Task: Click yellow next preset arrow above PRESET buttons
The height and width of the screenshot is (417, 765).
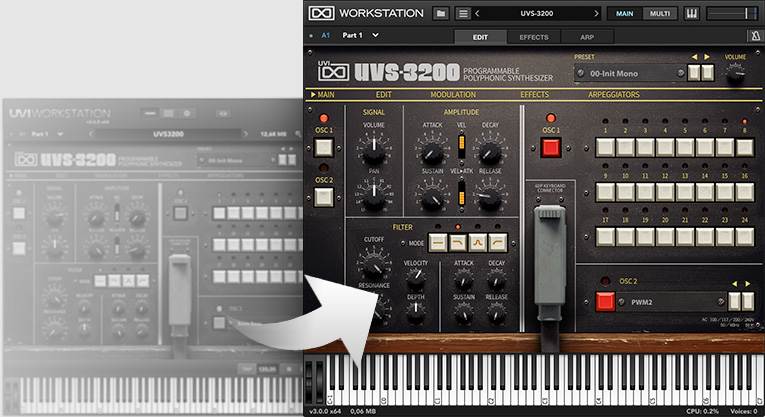Action: pyautogui.click(x=707, y=57)
